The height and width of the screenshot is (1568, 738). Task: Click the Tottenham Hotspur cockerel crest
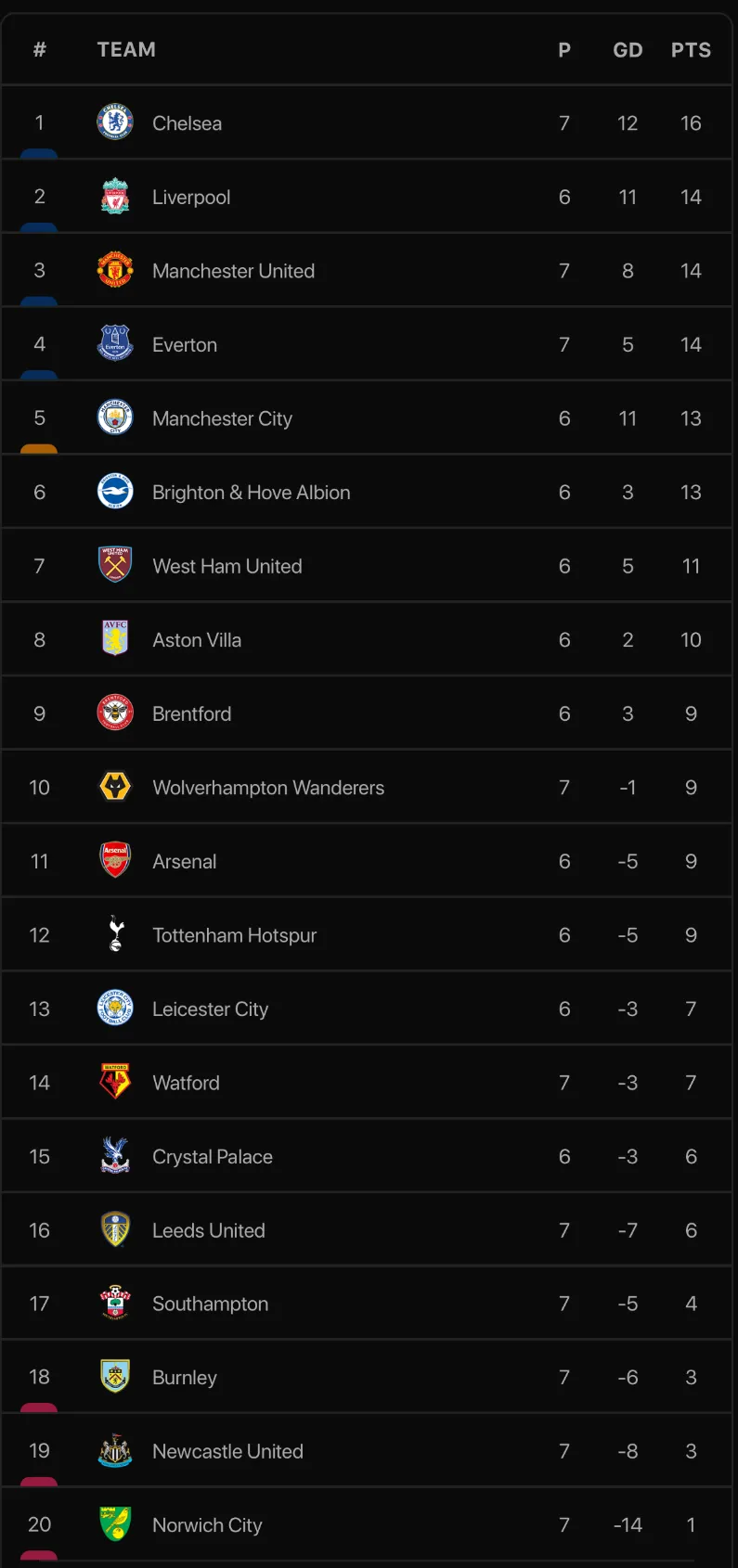click(115, 934)
